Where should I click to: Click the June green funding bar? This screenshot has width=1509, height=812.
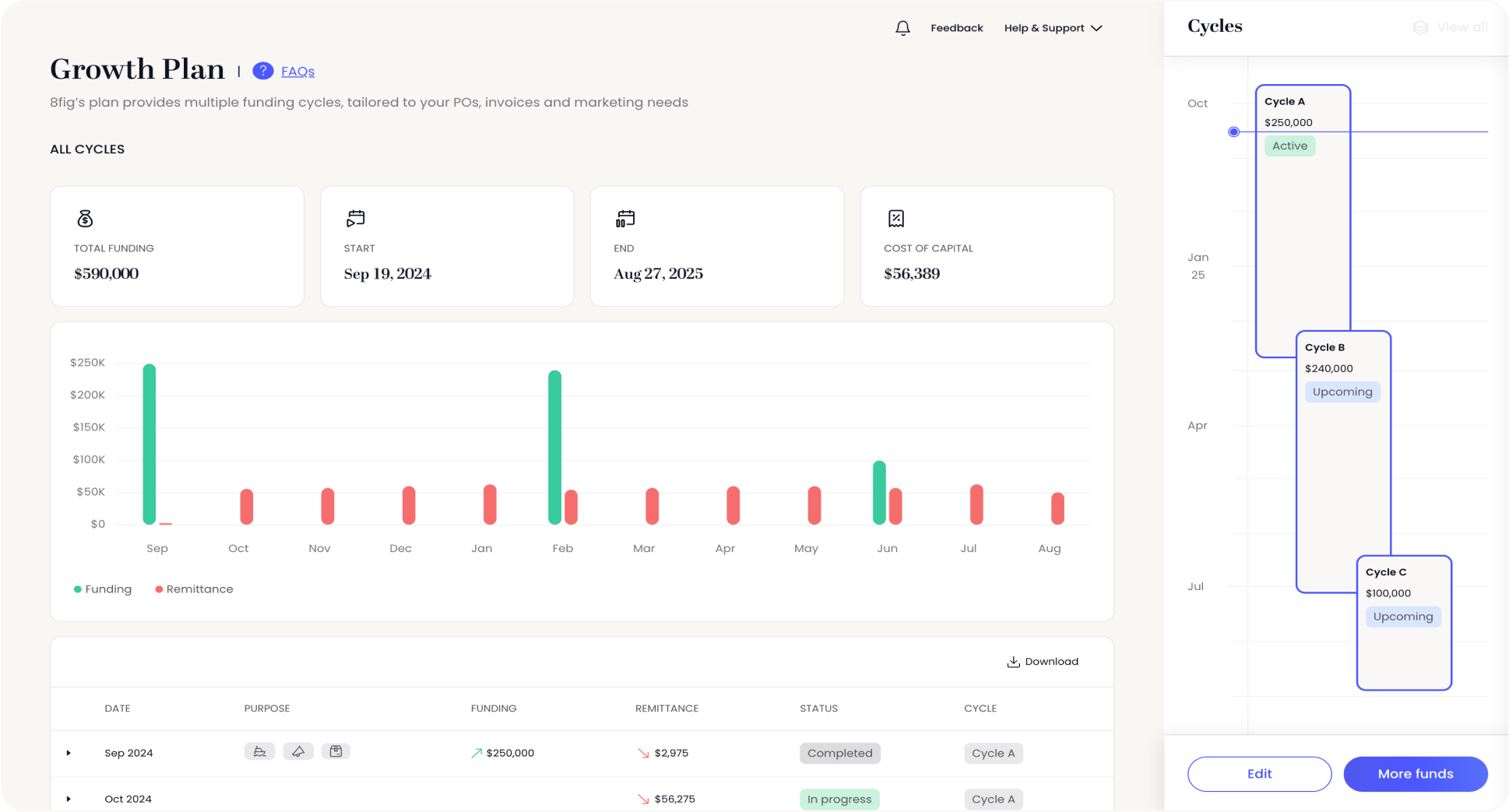pos(879,492)
